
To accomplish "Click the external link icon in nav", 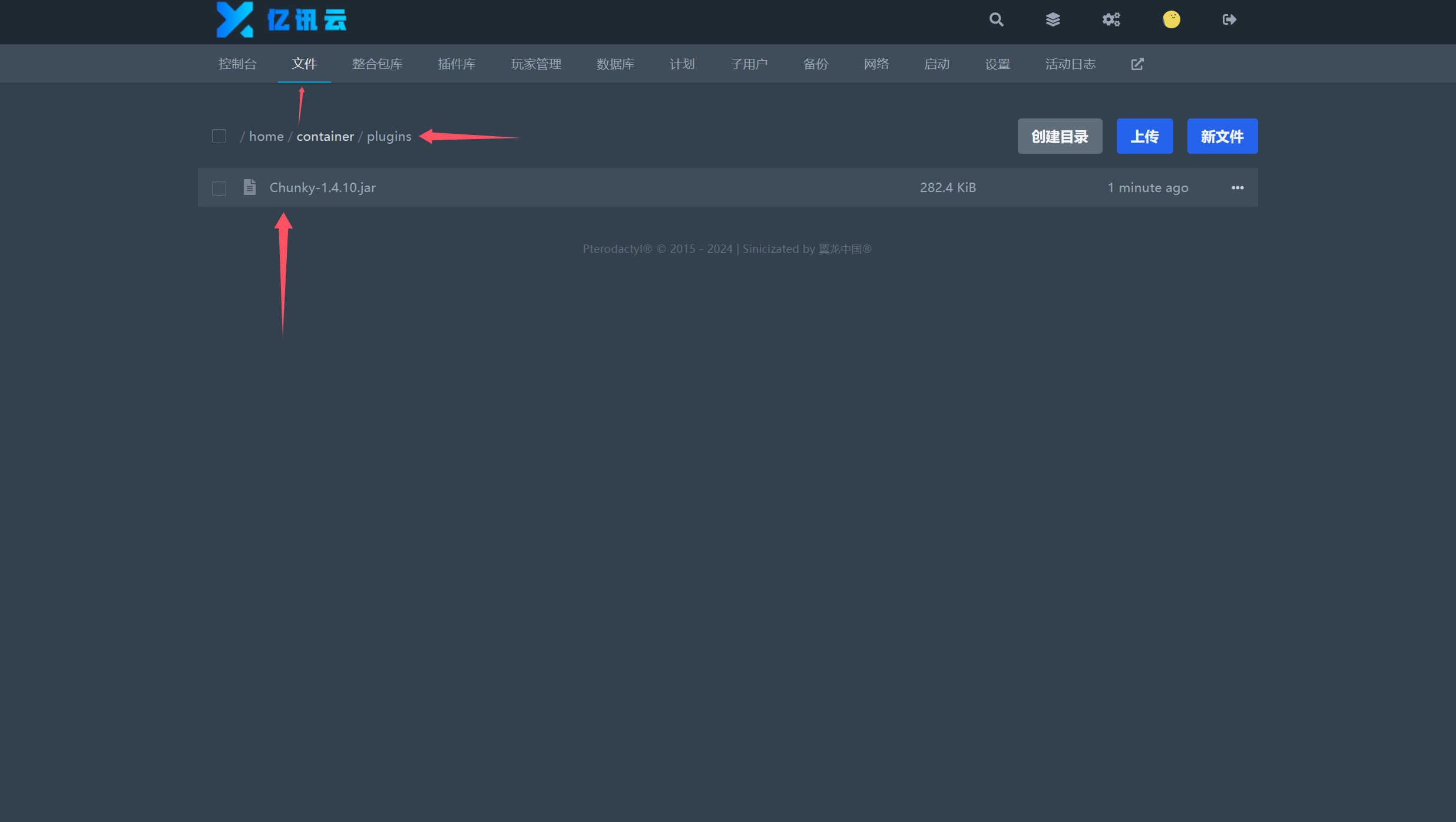I will [1137, 64].
